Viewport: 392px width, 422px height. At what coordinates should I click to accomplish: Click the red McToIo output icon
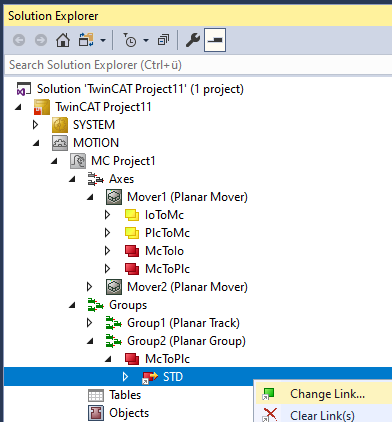tap(132, 251)
